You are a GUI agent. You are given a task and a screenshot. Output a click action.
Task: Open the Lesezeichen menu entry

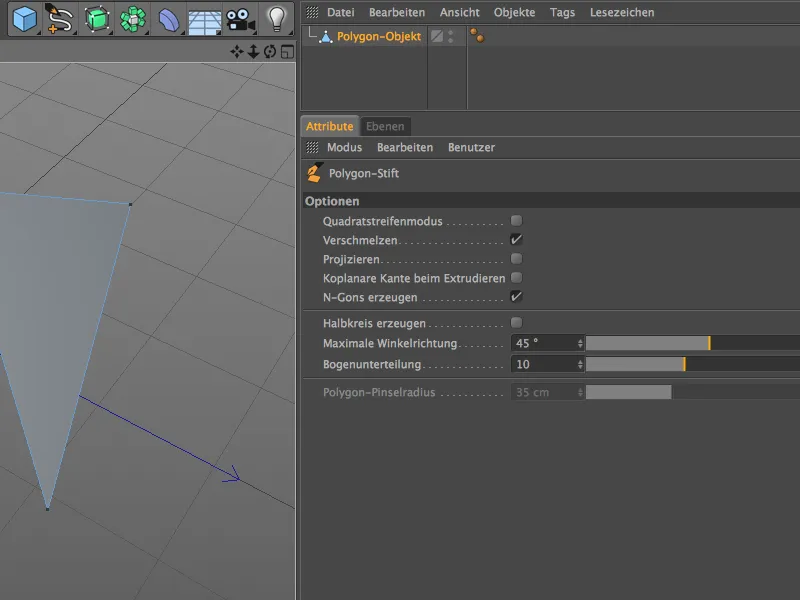(x=623, y=12)
